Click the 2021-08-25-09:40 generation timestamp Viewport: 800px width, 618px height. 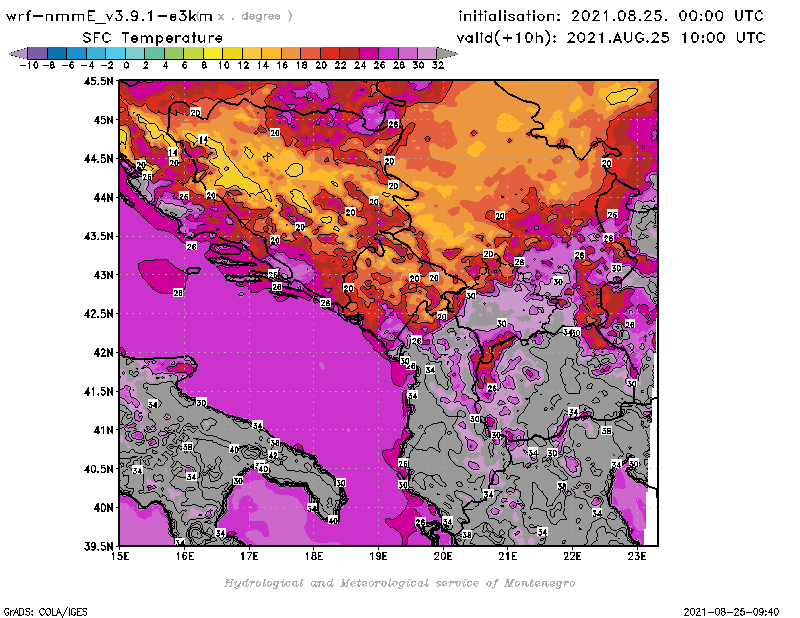click(x=731, y=612)
